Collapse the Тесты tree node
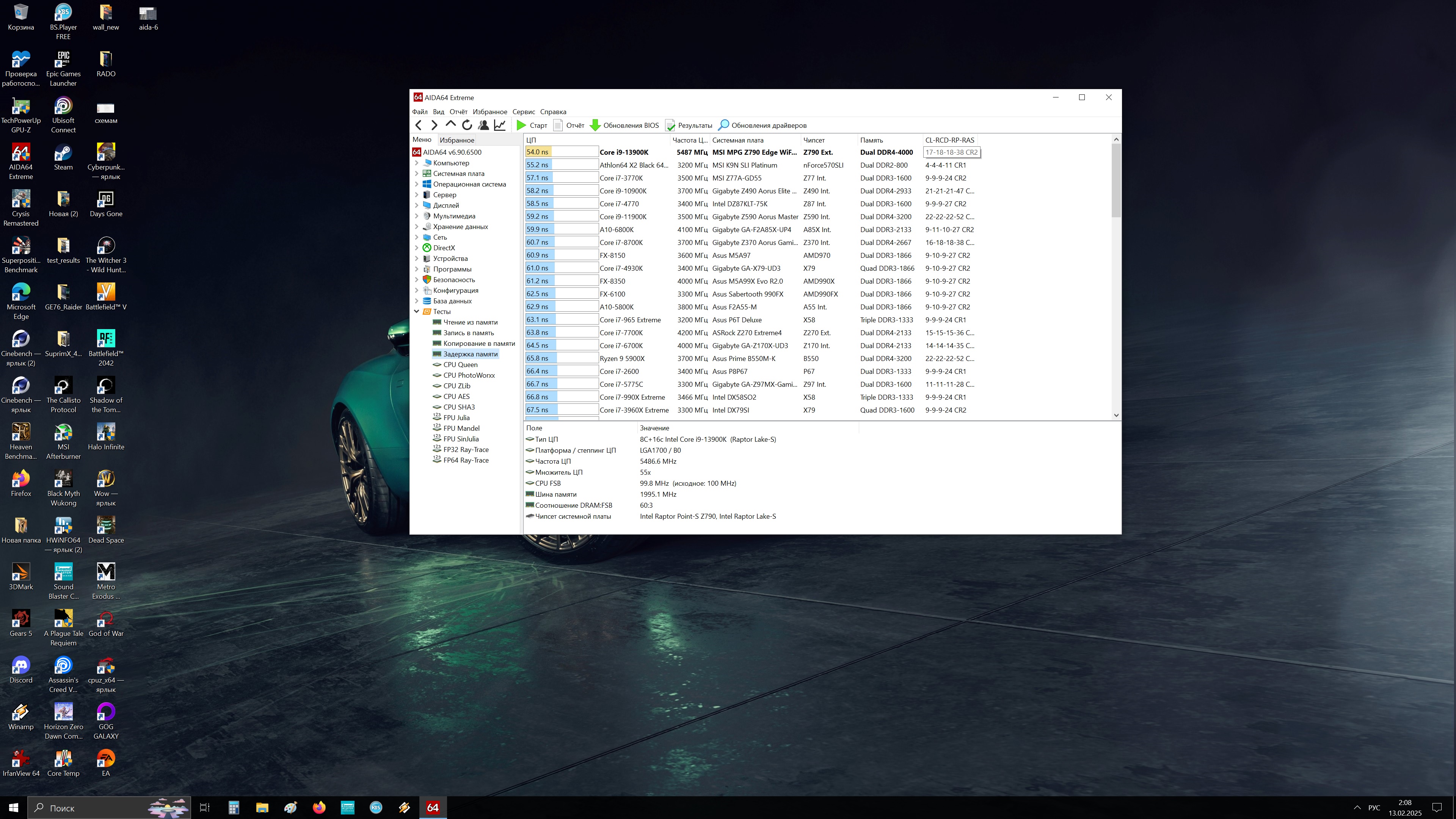This screenshot has width=1456, height=819. tap(417, 311)
